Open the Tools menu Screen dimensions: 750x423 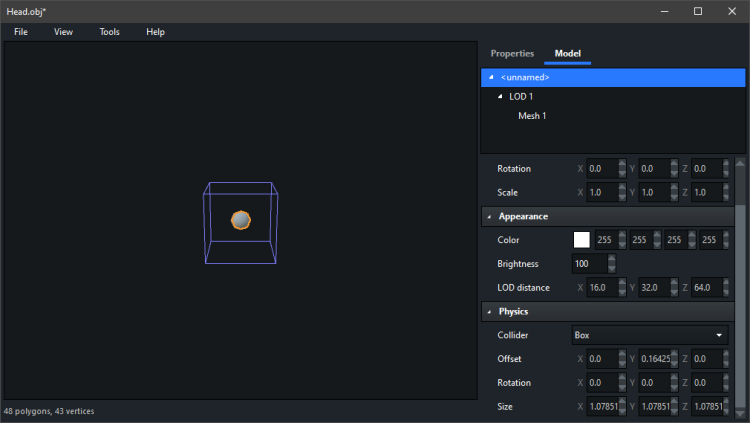(109, 32)
